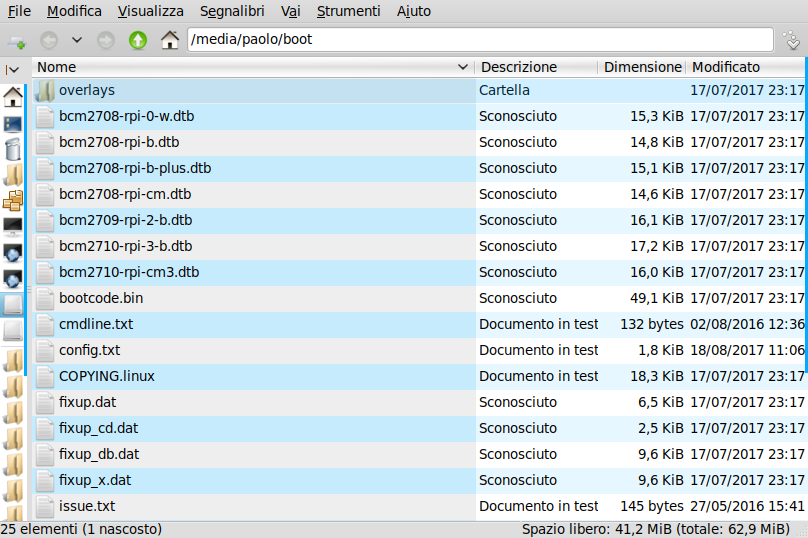Select the bcm2710-rpi-3-b.dtb file icon
Image resolution: width=808 pixels, height=538 pixels.
coord(45,246)
